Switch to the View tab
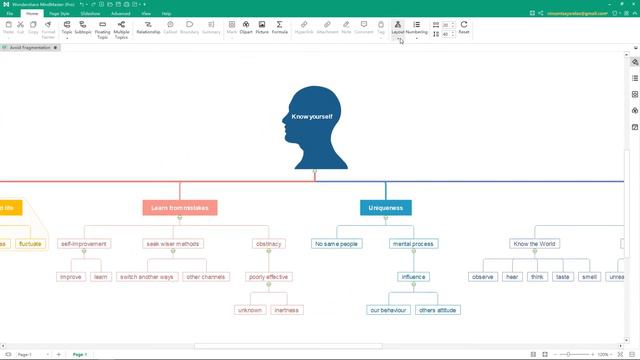The image size is (640, 360). point(146,13)
